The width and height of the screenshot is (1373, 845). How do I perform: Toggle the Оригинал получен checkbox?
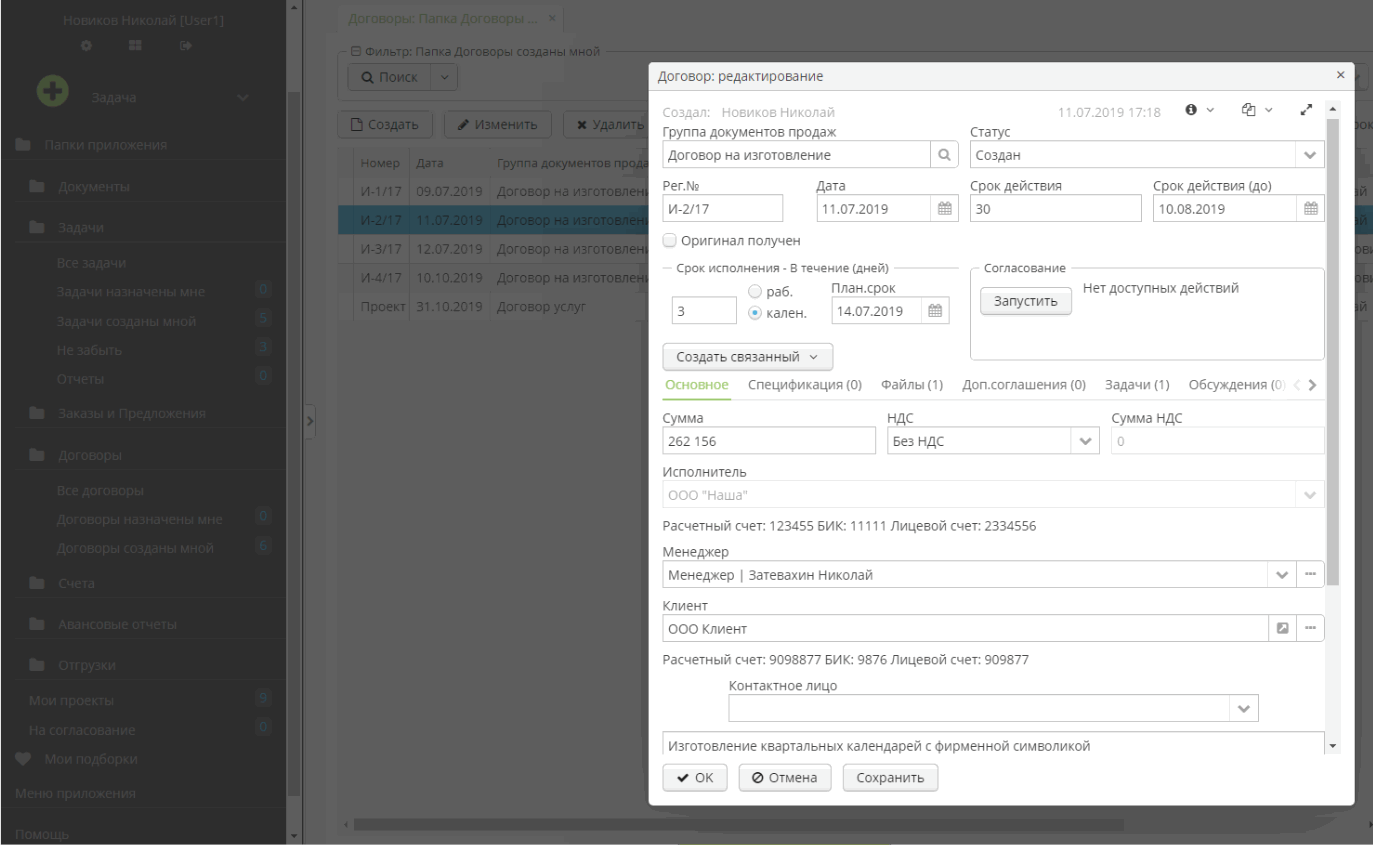coord(670,240)
